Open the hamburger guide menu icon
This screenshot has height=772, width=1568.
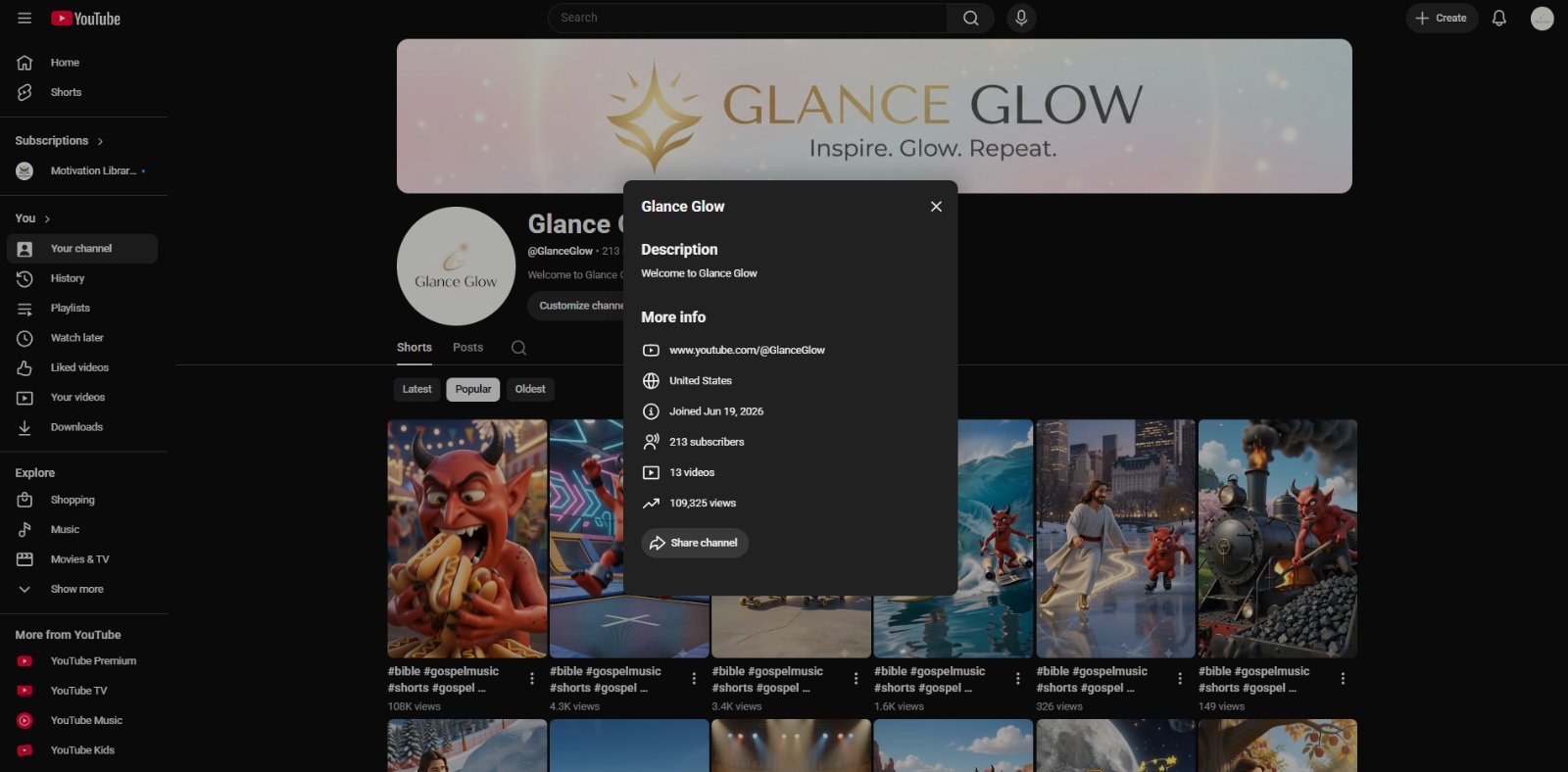[x=24, y=18]
